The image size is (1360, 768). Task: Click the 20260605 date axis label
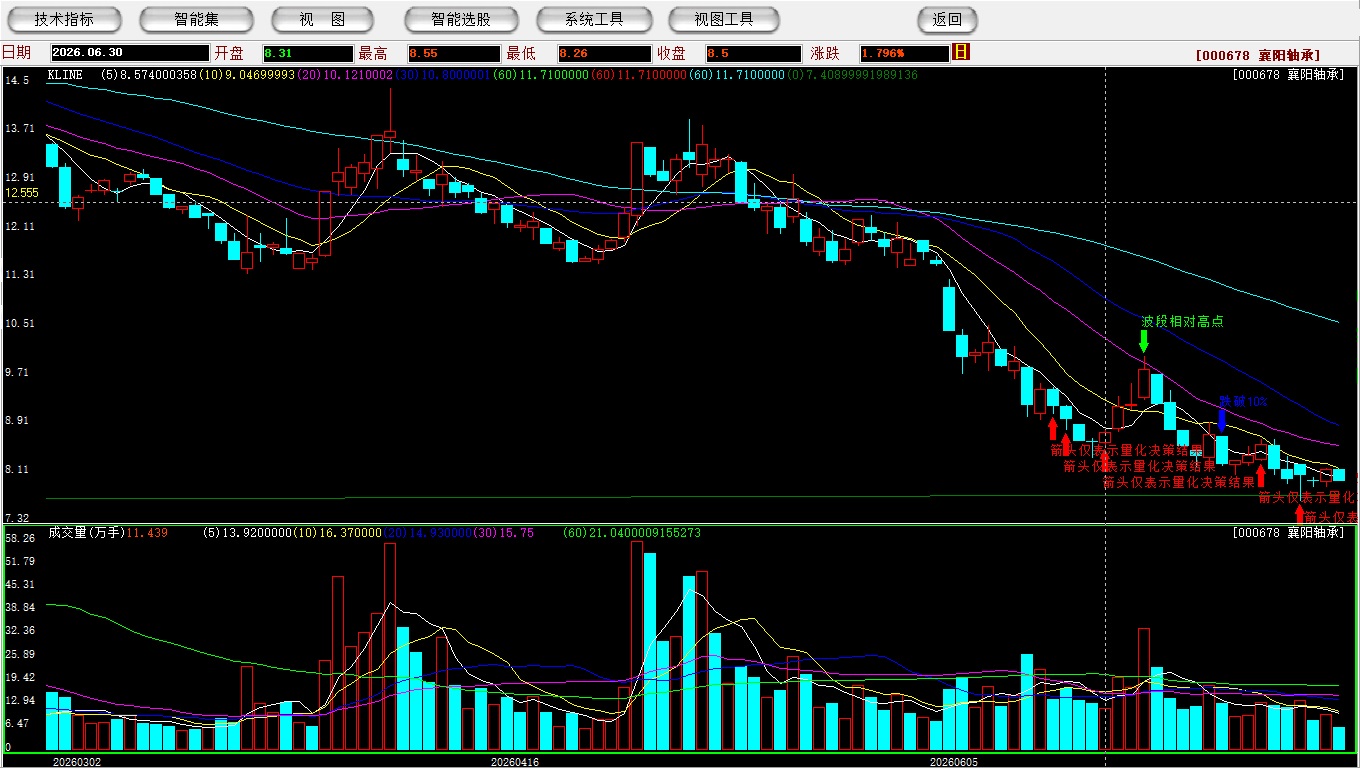[954, 762]
